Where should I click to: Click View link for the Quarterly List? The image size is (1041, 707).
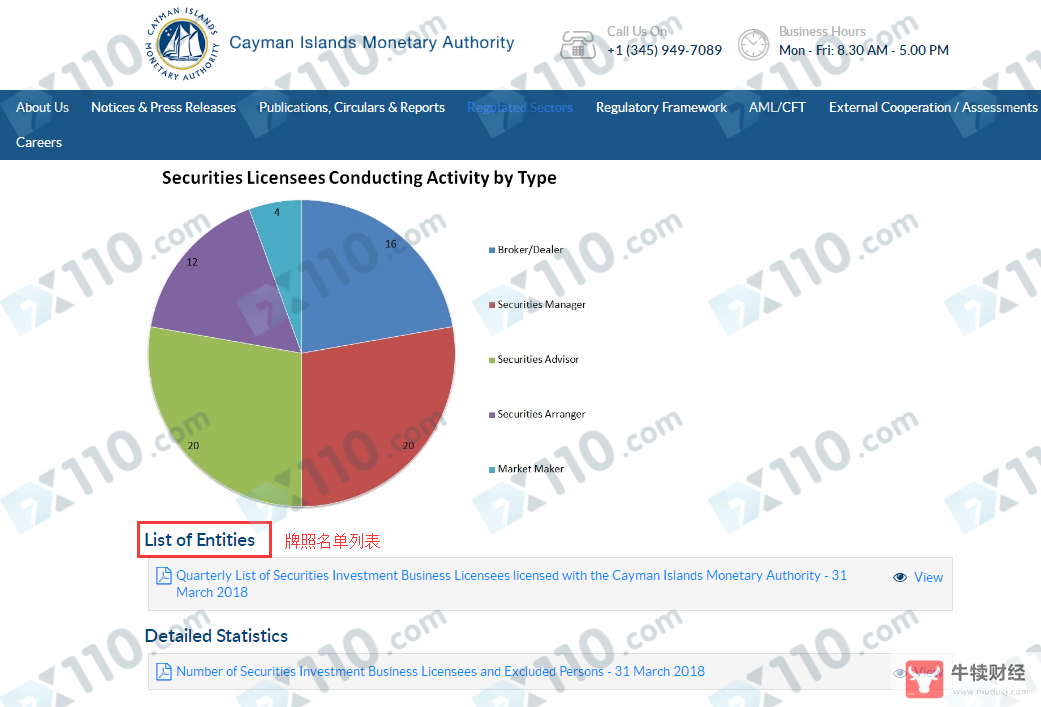[928, 578]
